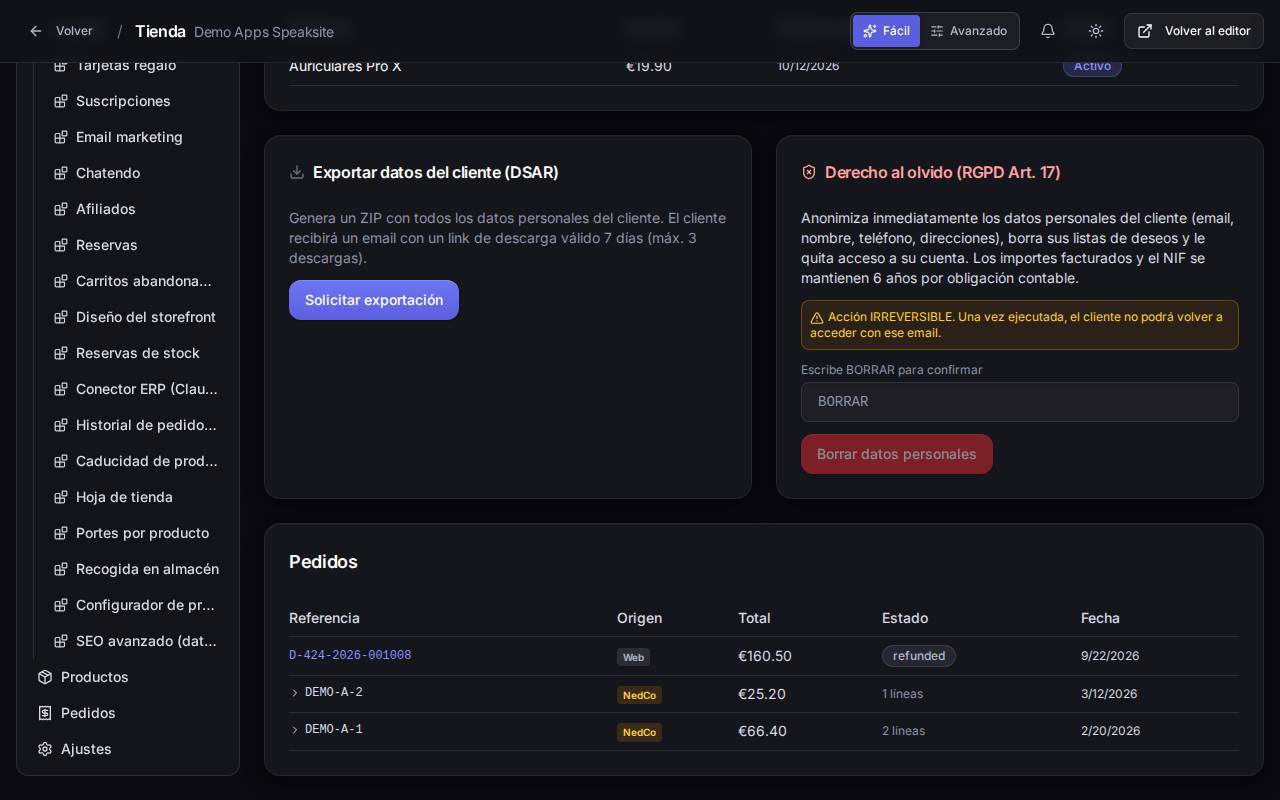The image size is (1280, 800).
Task: Click Caducidad de productos module icon
Action: coord(61,461)
